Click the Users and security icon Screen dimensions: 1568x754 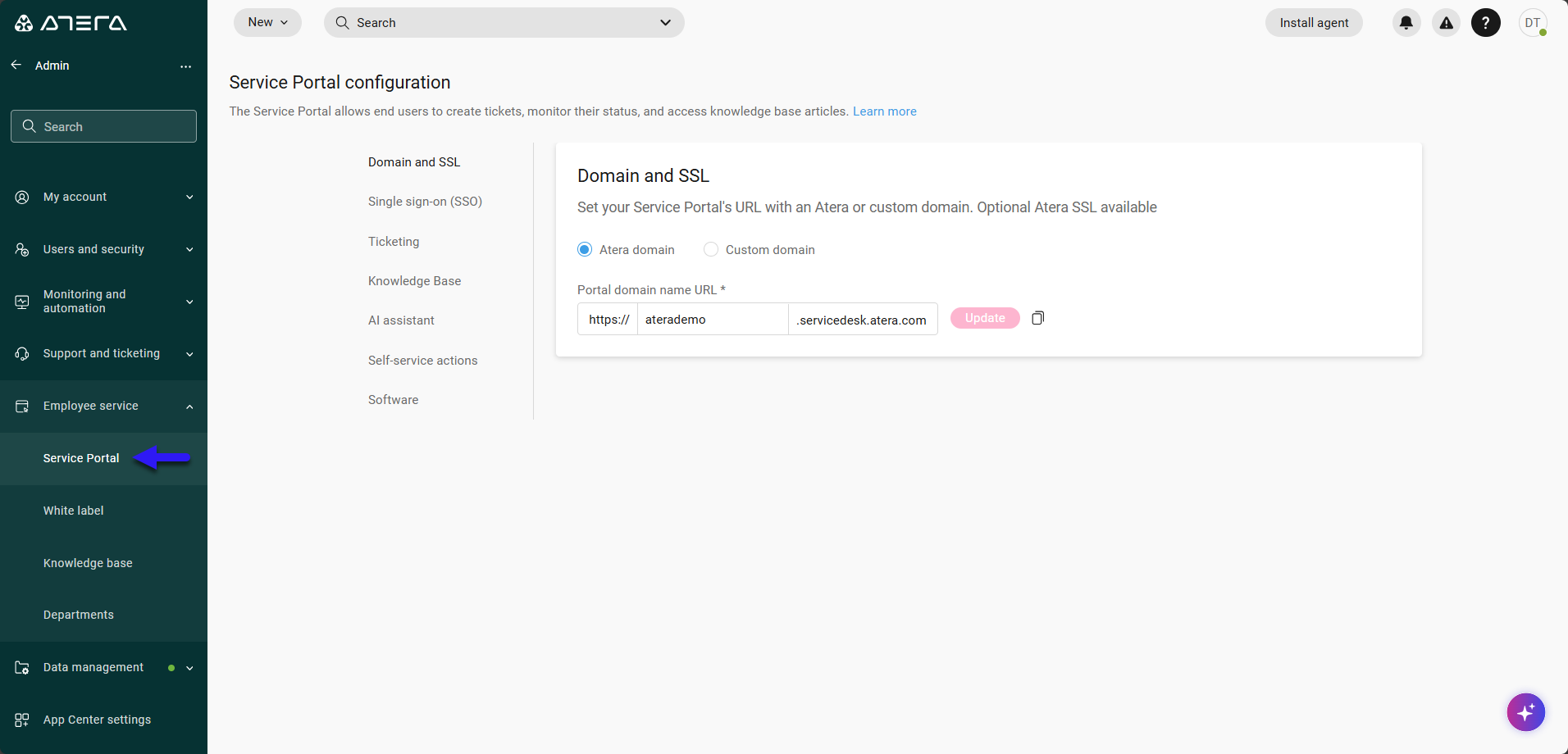(22, 249)
